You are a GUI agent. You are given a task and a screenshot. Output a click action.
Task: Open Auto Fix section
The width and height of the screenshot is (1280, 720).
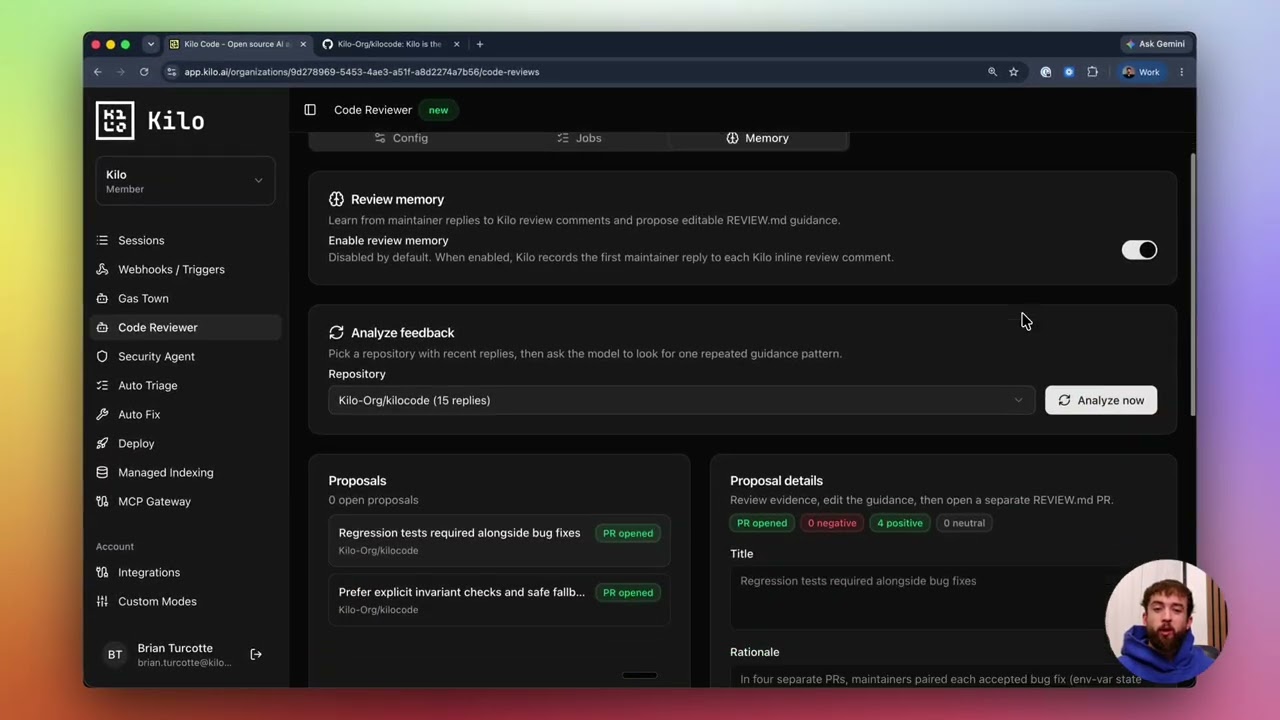coord(185,414)
